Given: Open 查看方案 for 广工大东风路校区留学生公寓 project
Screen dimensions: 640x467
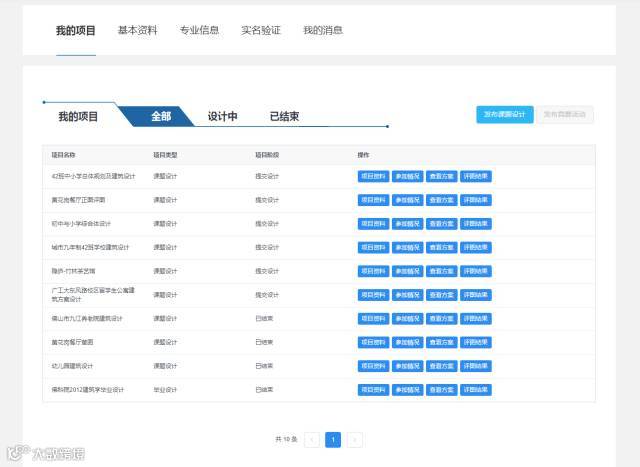Looking at the screenshot, I should pyautogui.click(x=442, y=295).
